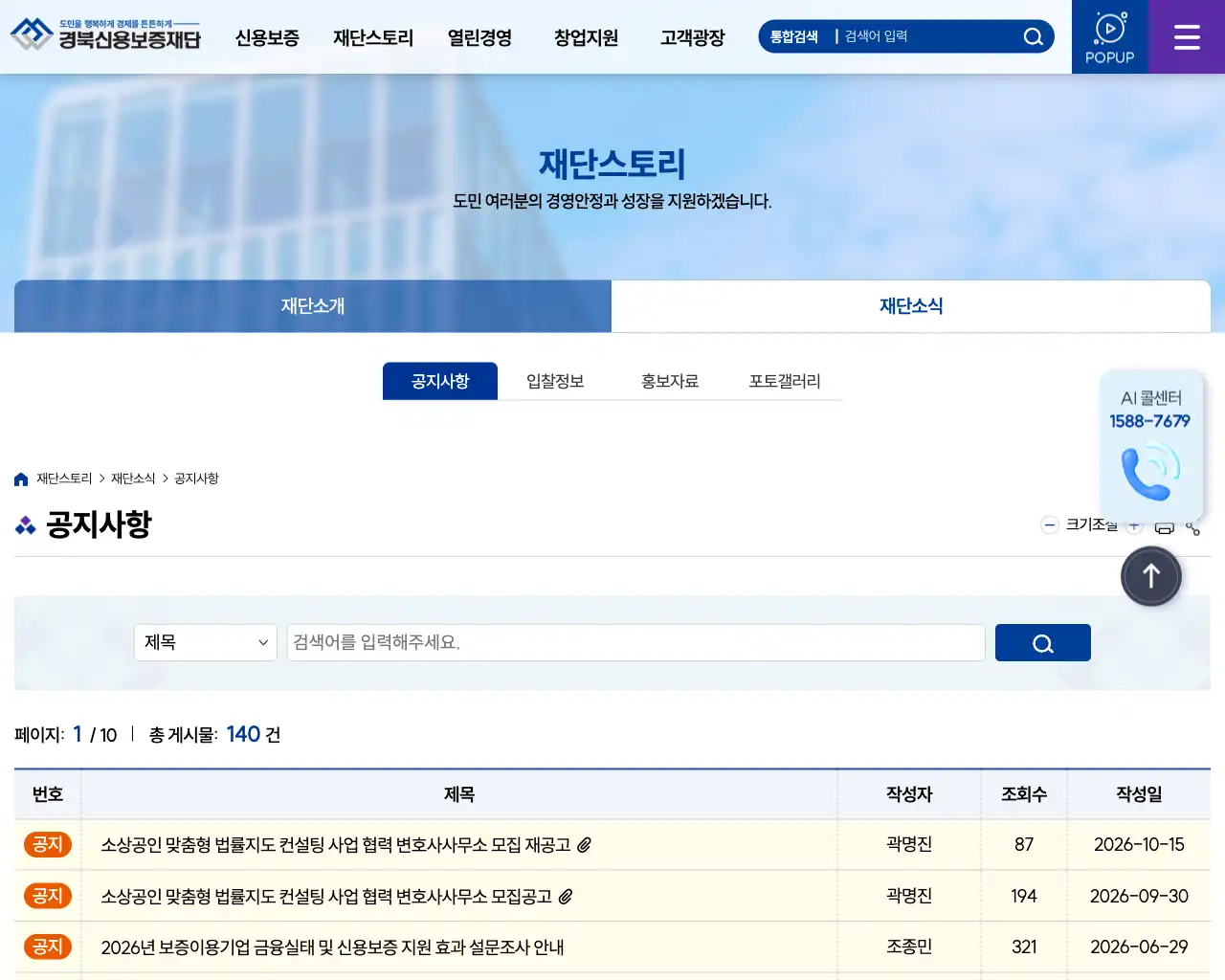This screenshot has width=1225, height=980.
Task: Open the 열린경영 top menu
Action: [x=479, y=38]
